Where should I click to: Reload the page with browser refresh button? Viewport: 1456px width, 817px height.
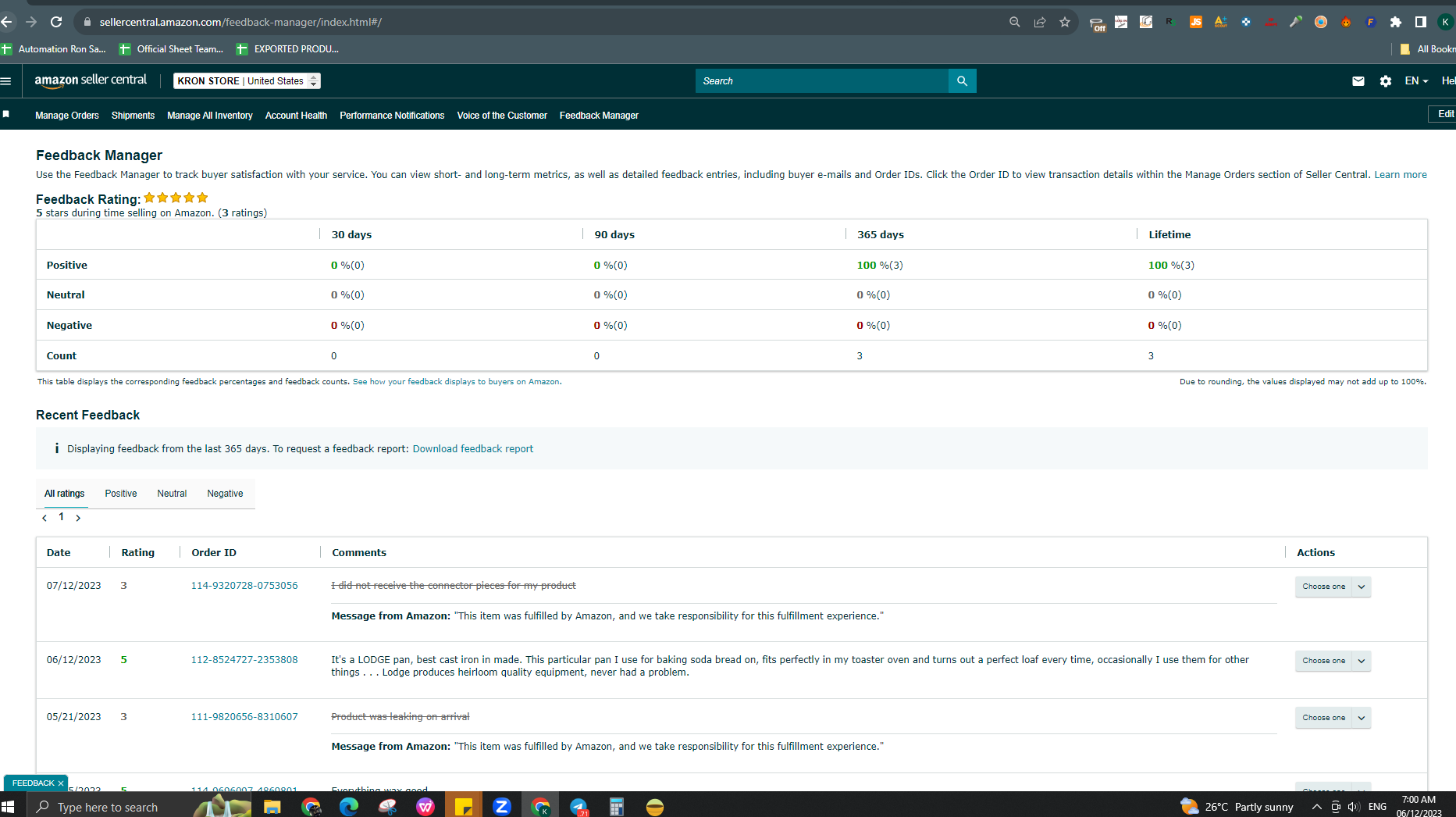[56, 22]
